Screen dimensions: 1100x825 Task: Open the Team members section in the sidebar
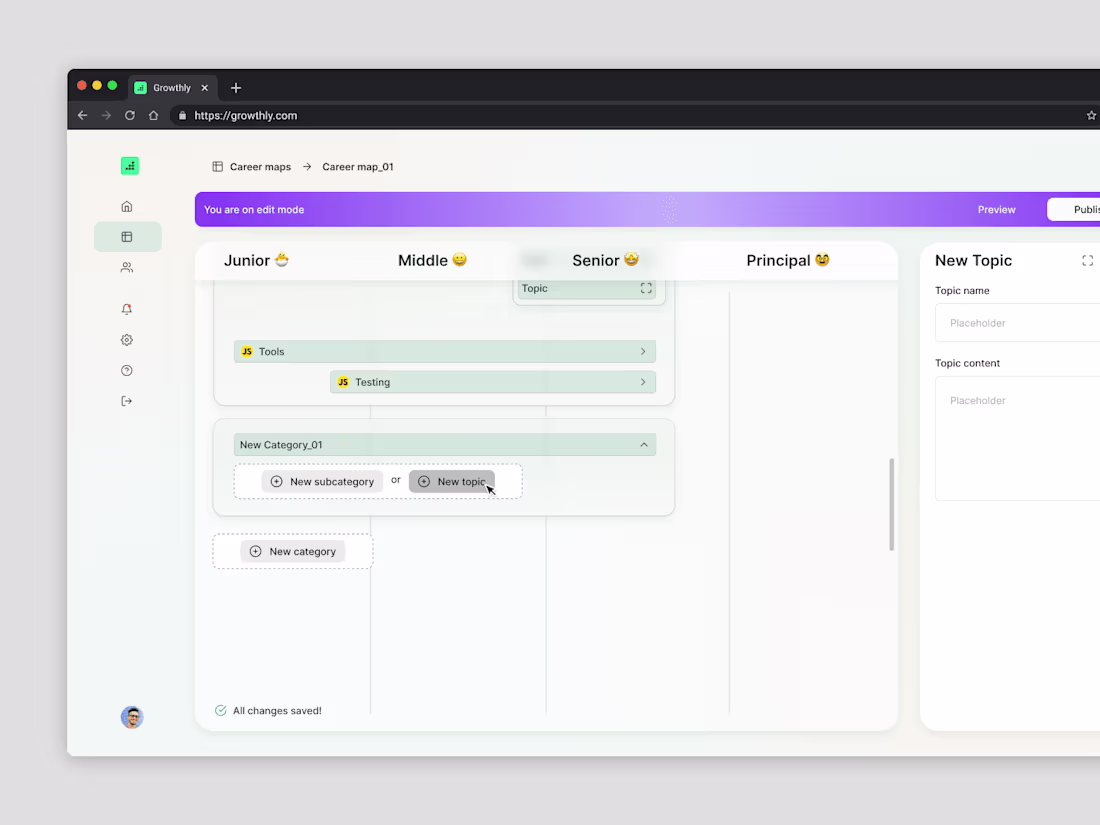[x=126, y=267]
